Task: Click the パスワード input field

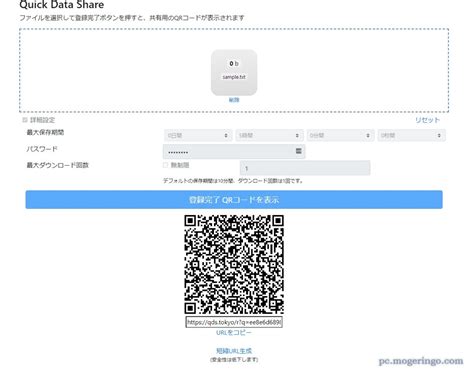Action: pos(234,152)
